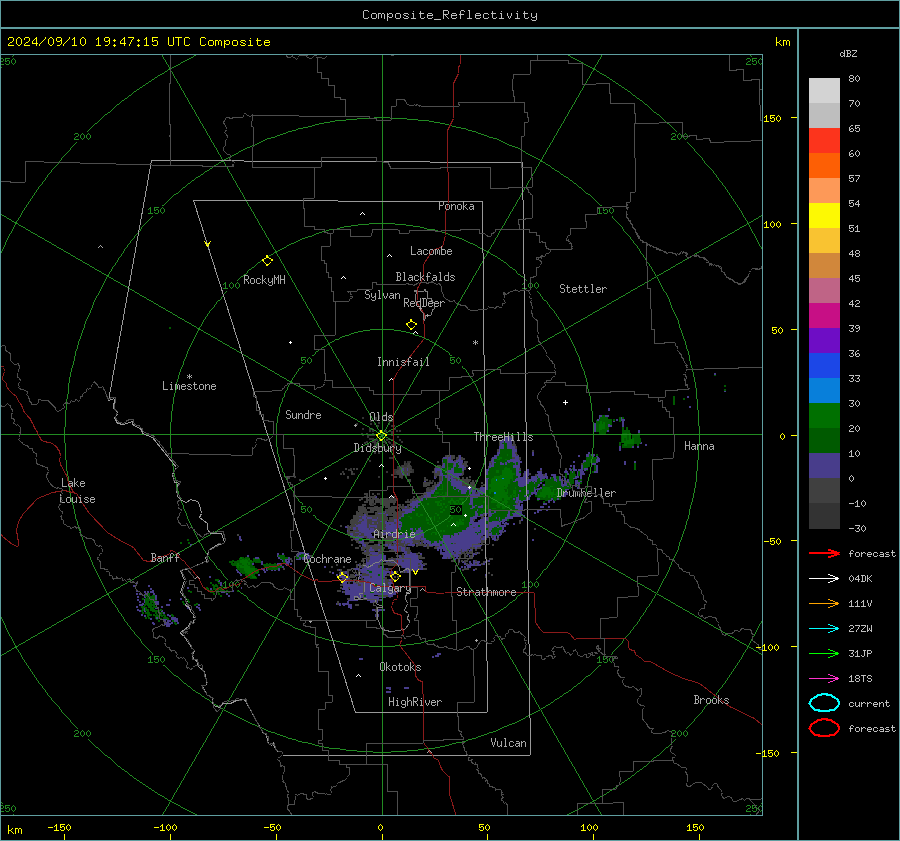Viewport: 900px width, 841px height.
Task: Click the Brooks label
Action: (711, 700)
